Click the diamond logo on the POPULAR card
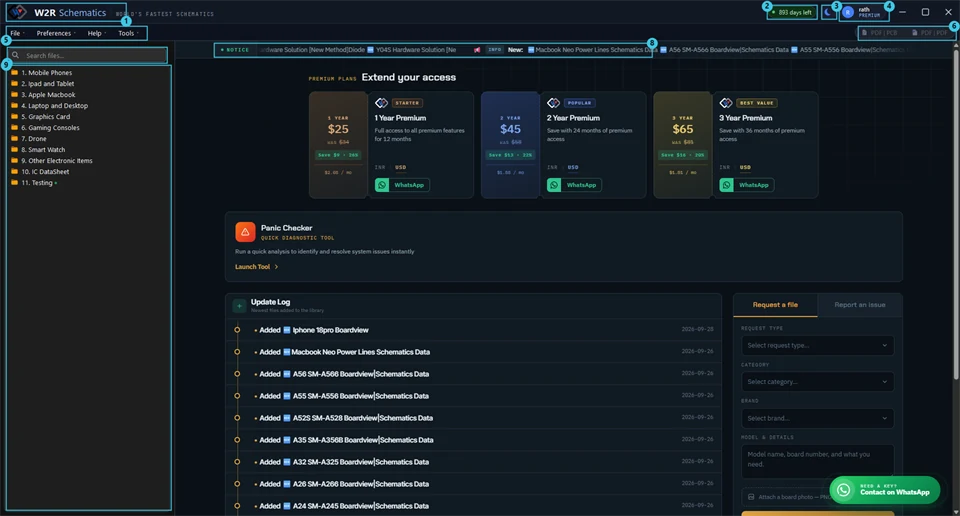The width and height of the screenshot is (960, 516). coord(553,103)
